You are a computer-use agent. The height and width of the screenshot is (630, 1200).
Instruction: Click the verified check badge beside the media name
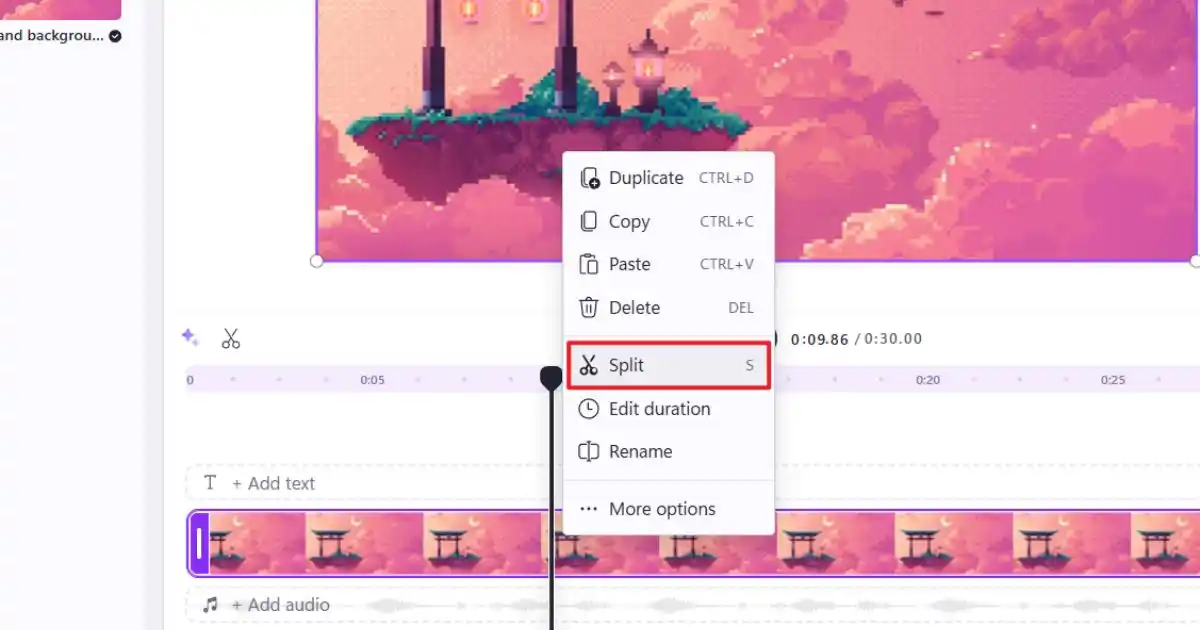(x=115, y=36)
